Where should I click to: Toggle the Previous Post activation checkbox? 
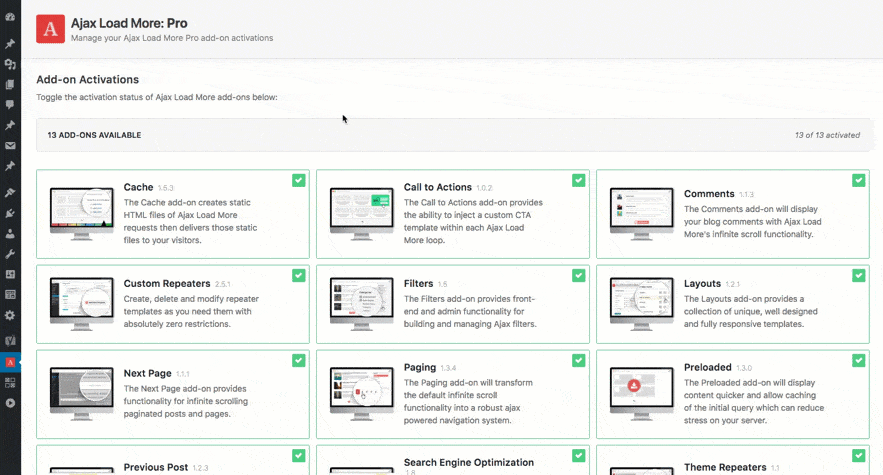[x=299, y=456]
